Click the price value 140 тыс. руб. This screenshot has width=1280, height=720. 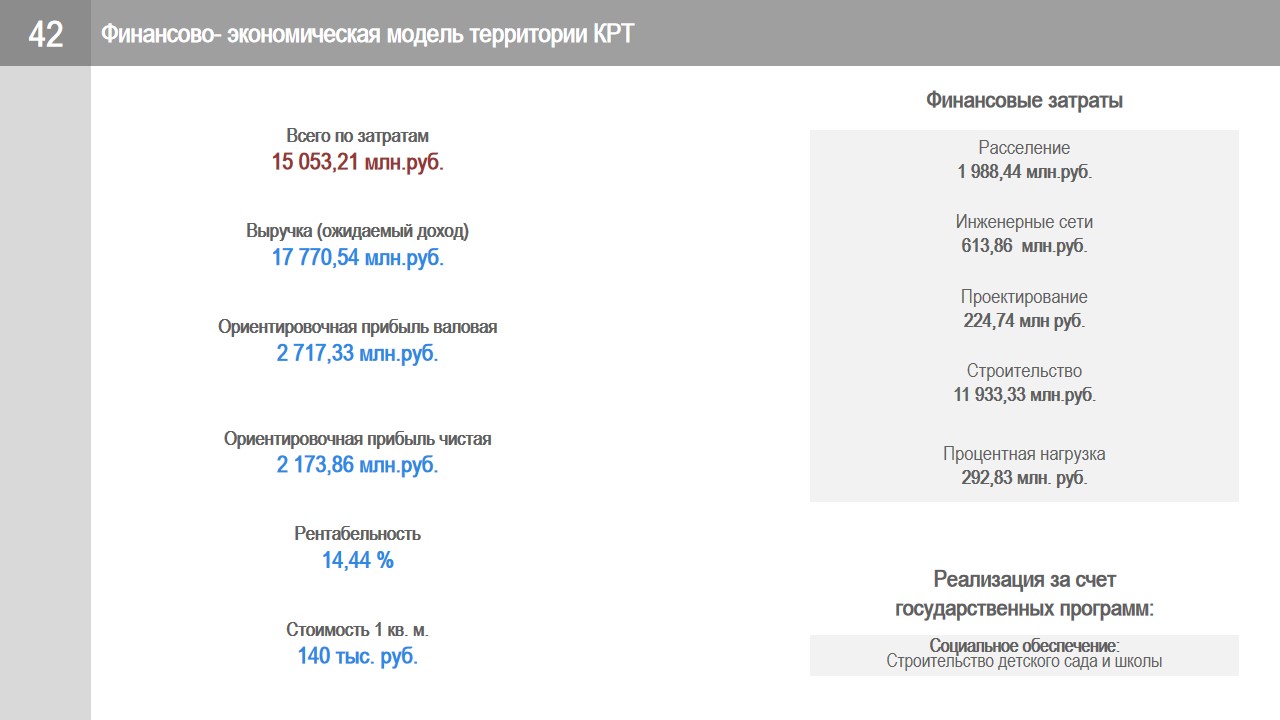click(357, 657)
